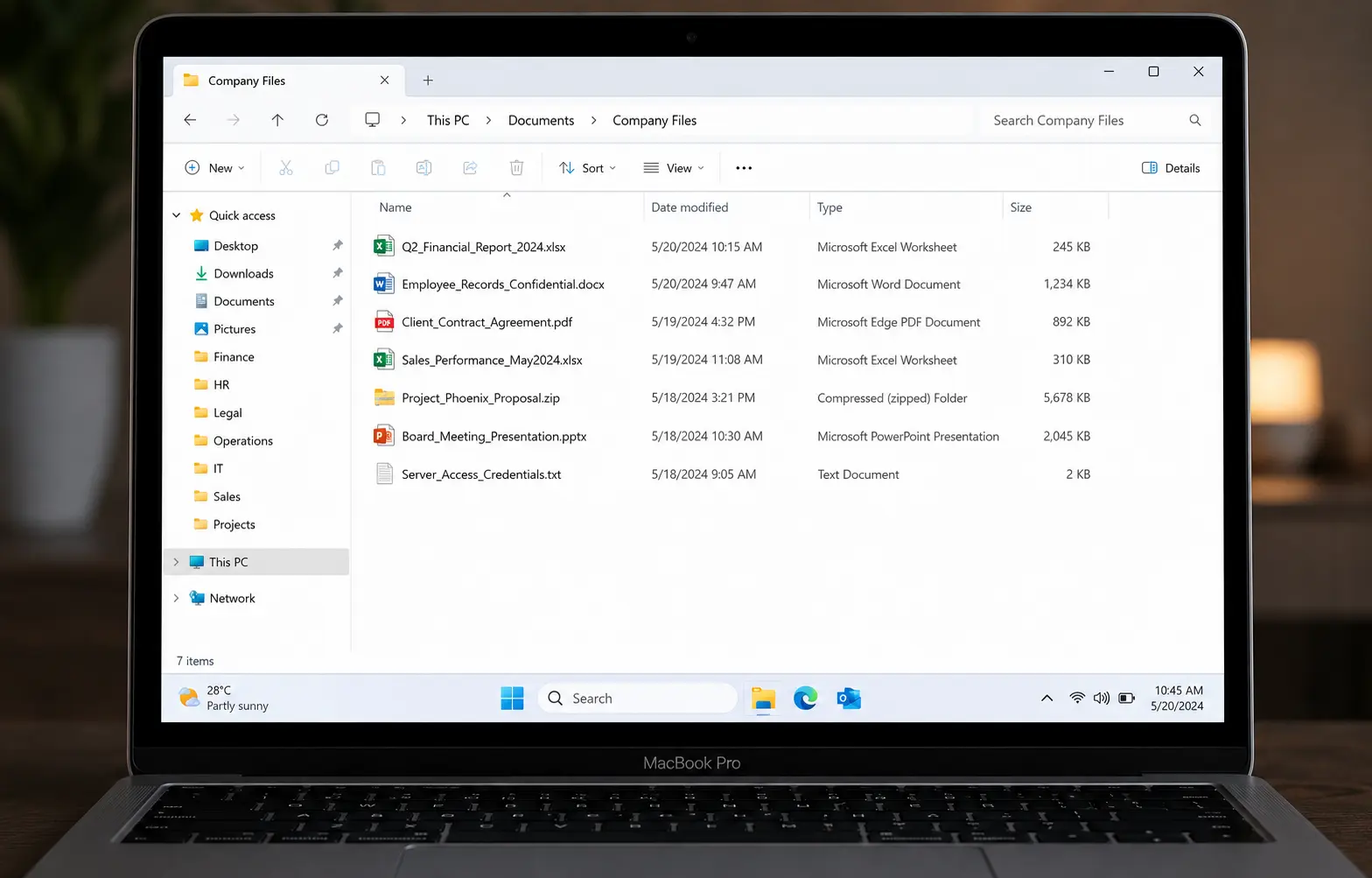This screenshot has height=878, width=1372.
Task: Sort by the Size column header
Action: (1020, 207)
